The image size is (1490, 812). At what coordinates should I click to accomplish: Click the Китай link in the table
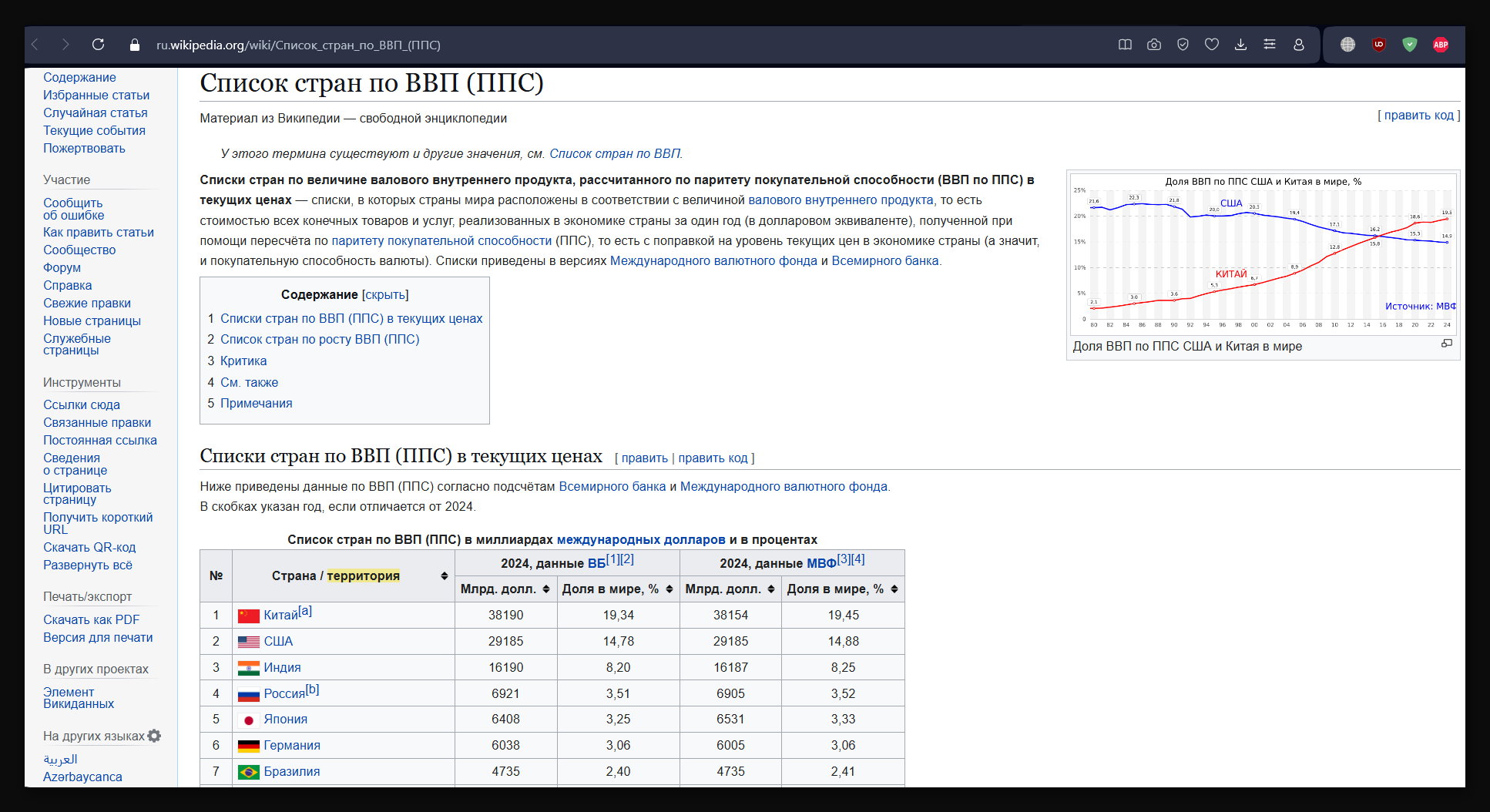coord(280,616)
